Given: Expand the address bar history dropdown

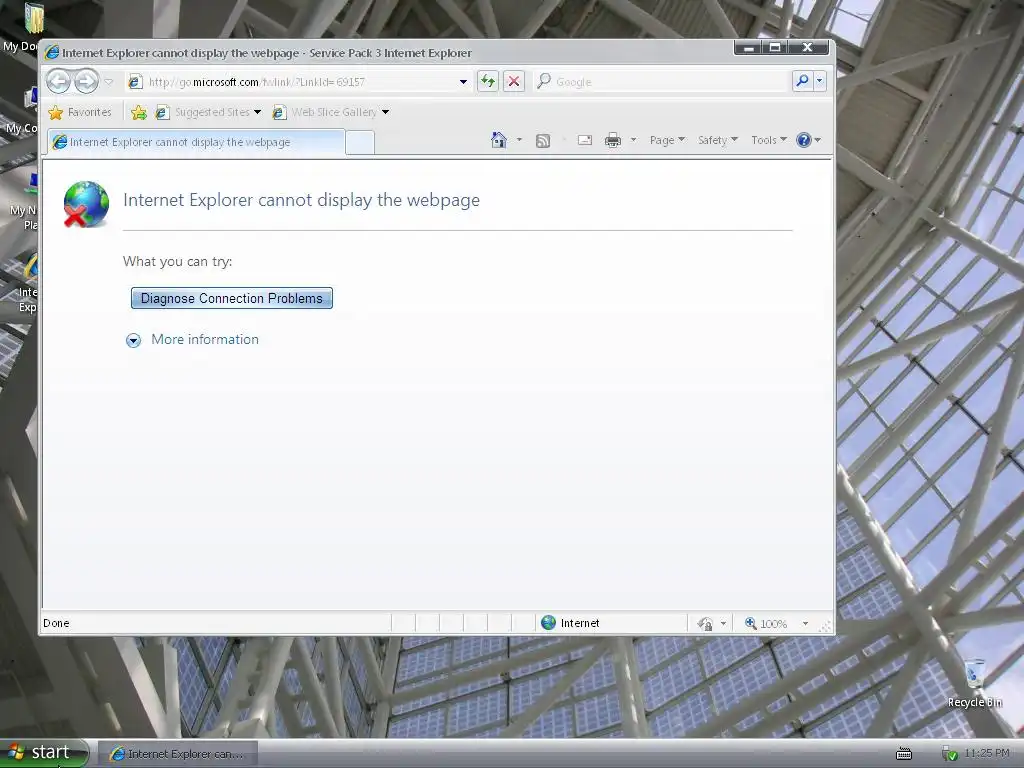Looking at the screenshot, I should tap(463, 82).
